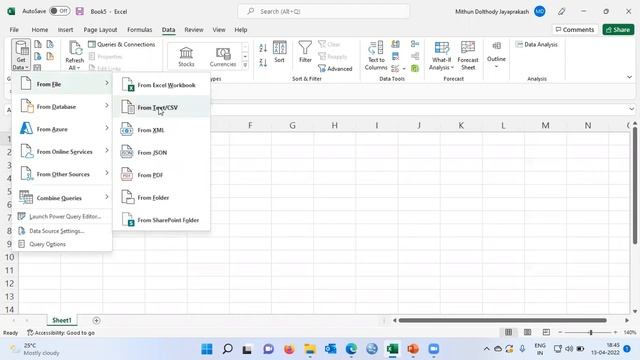The height and width of the screenshot is (360, 640).
Task: Select From JSON import option
Action: pos(162,152)
